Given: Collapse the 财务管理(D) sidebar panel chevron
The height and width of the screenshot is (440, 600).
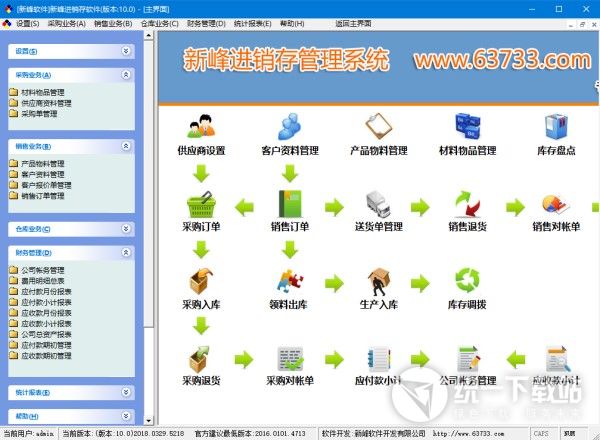Looking at the screenshot, I should (x=126, y=252).
